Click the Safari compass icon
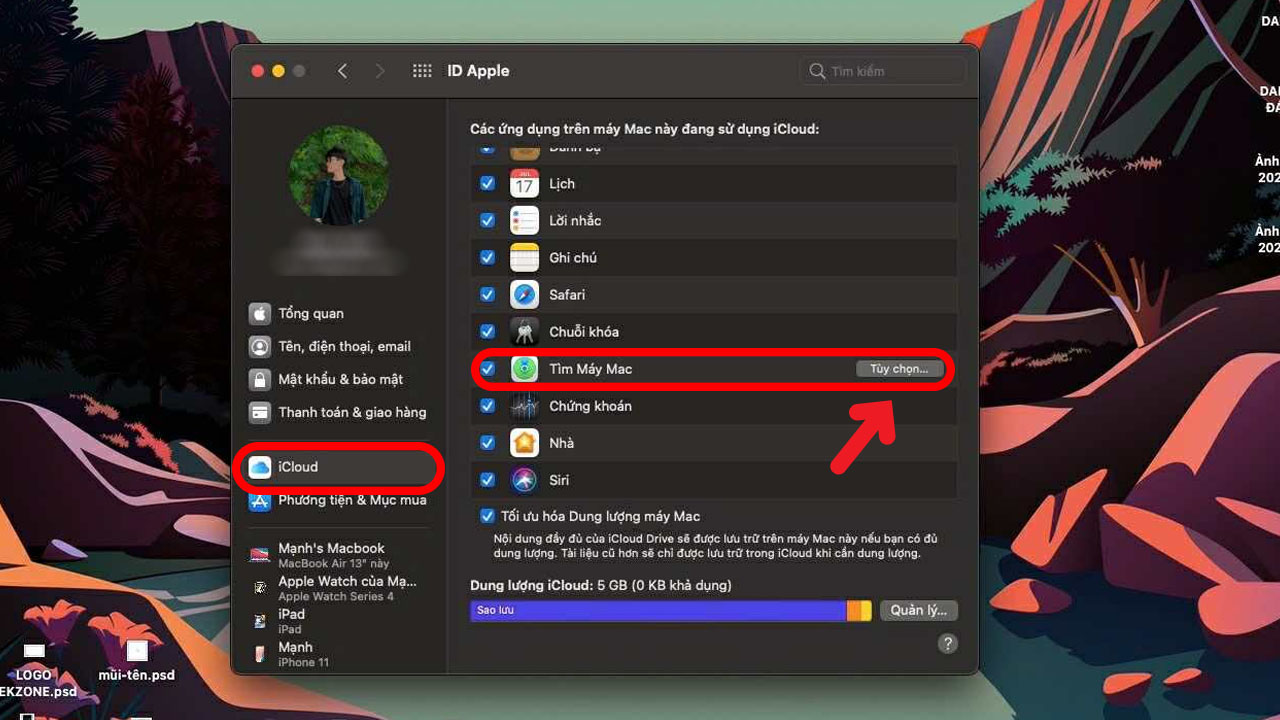The width and height of the screenshot is (1280, 720). [524, 295]
